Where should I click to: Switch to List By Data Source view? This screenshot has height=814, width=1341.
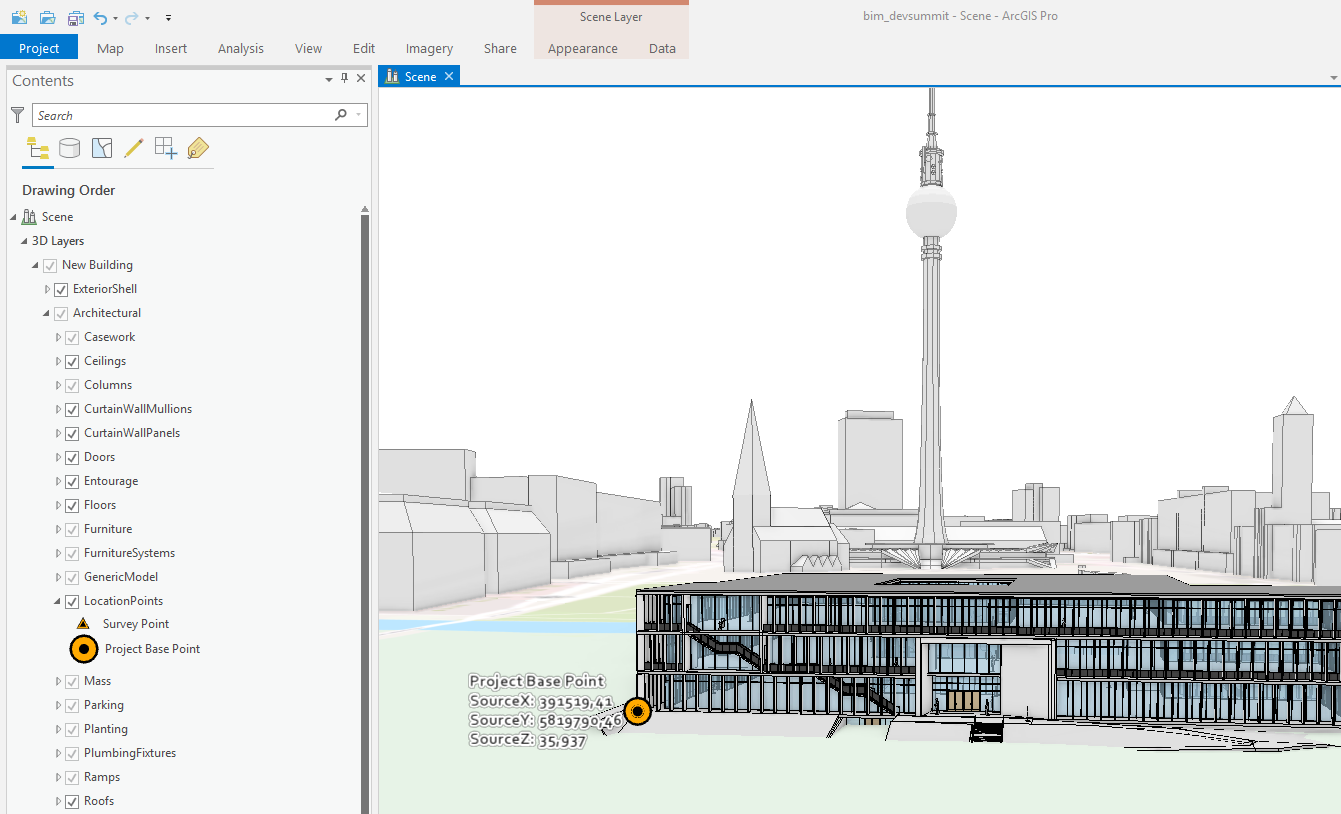click(70, 147)
